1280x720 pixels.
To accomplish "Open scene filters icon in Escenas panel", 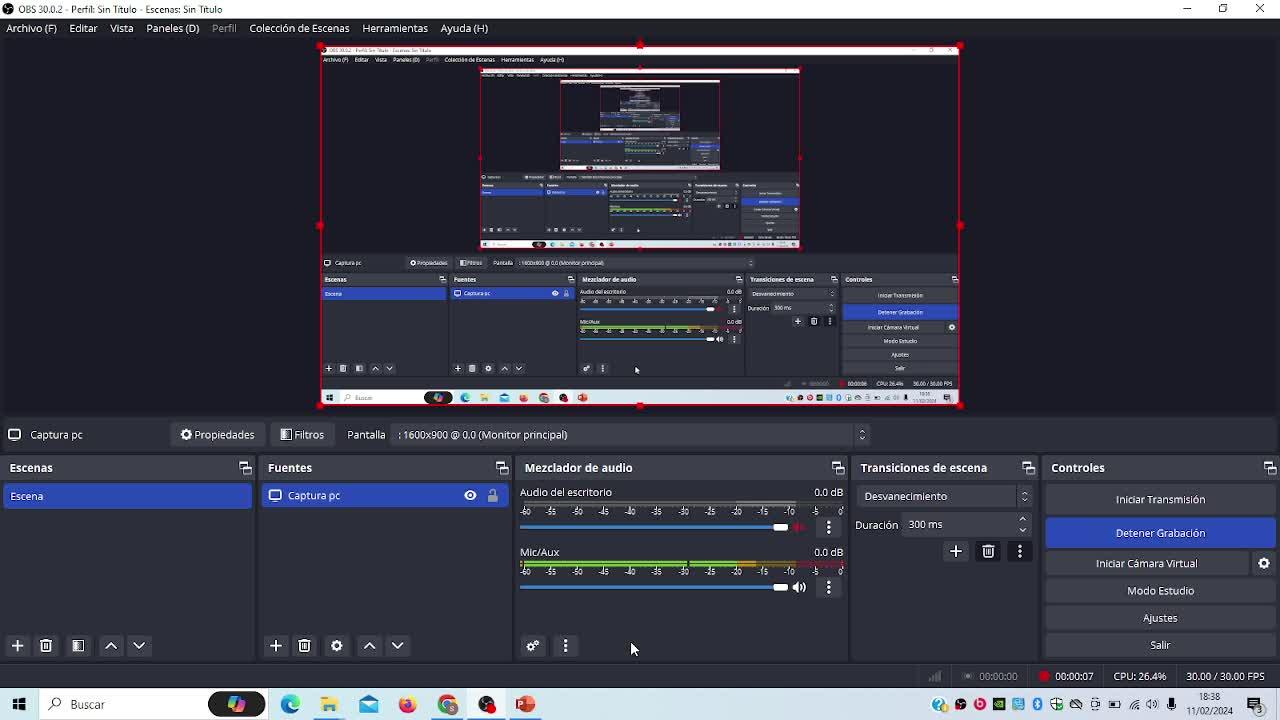I will pyautogui.click(x=78, y=646).
